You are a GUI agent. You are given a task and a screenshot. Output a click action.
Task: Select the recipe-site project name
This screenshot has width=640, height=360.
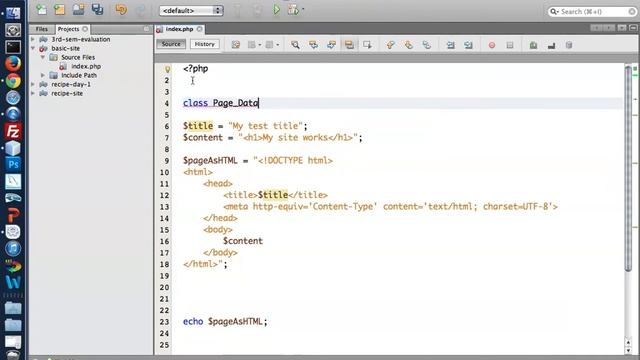67,93
